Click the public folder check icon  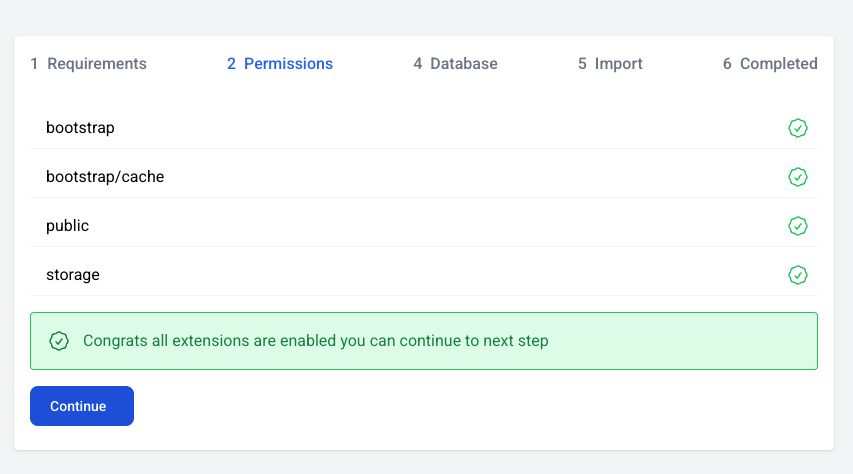pos(798,226)
